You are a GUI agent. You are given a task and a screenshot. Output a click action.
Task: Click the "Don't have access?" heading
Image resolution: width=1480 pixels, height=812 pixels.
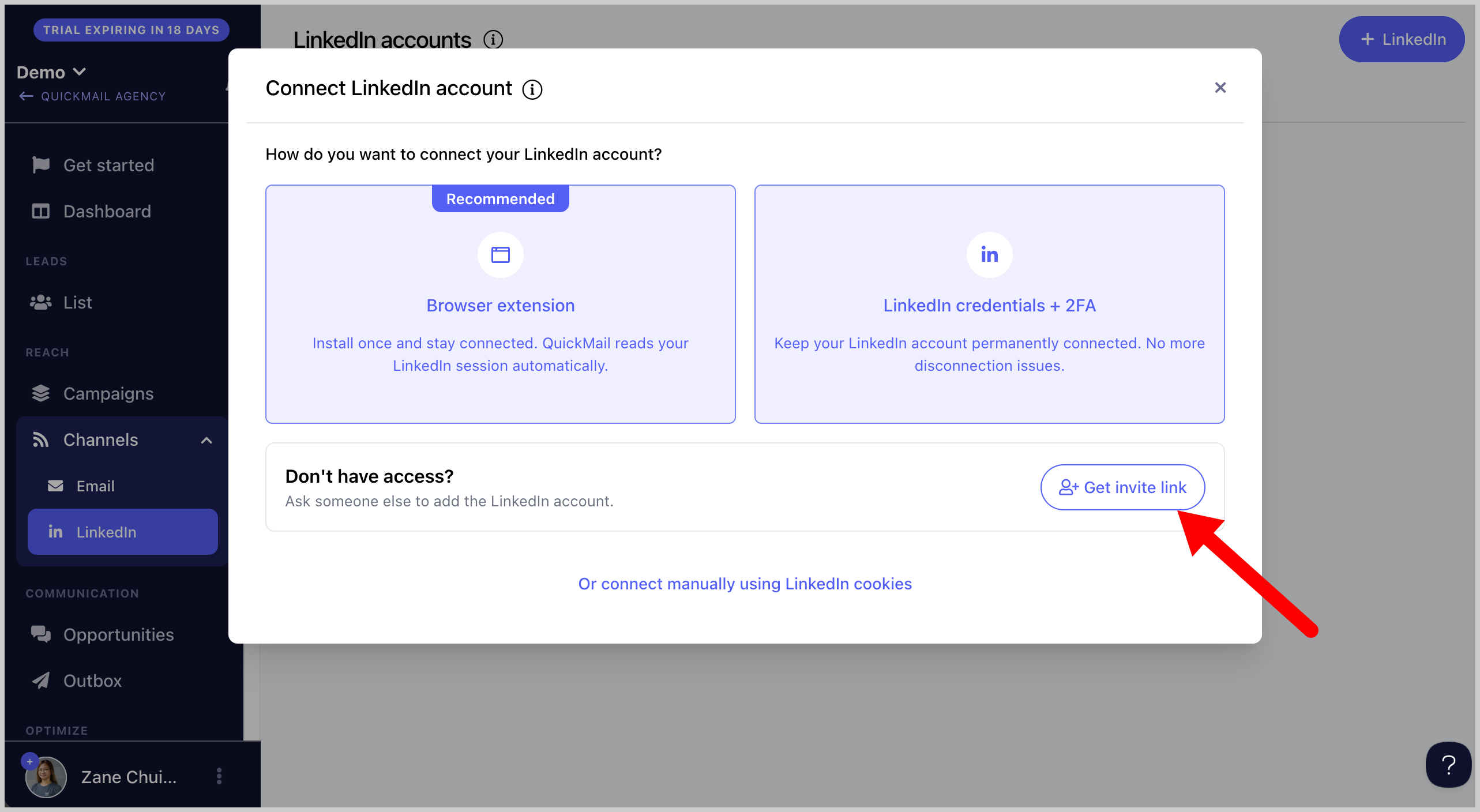(369, 476)
